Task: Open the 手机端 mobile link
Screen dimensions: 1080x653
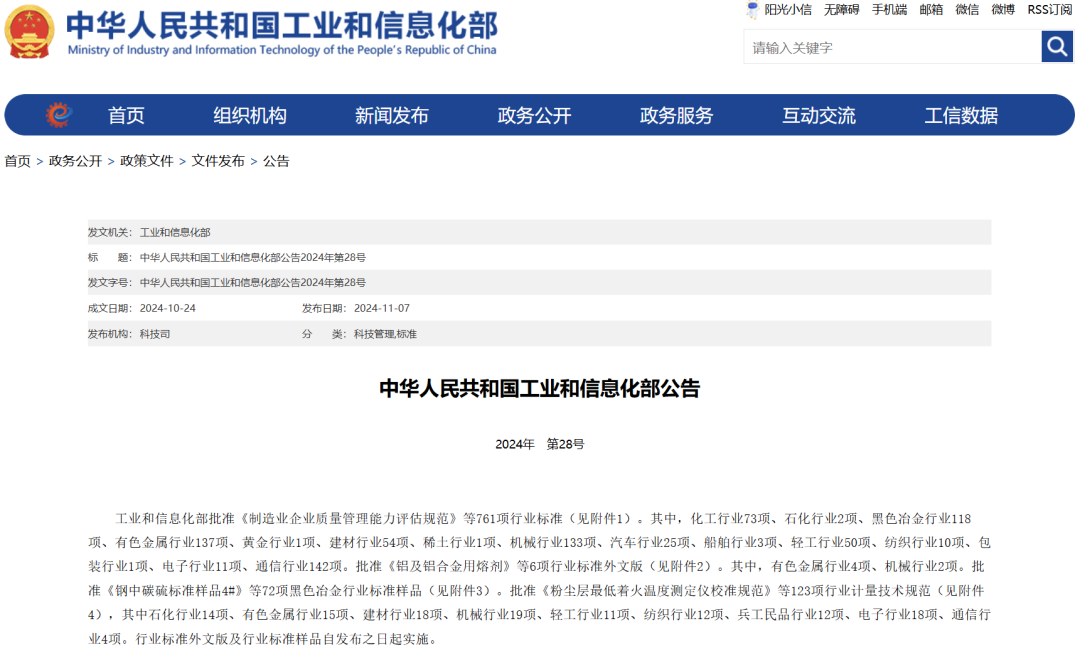Action: click(x=888, y=9)
